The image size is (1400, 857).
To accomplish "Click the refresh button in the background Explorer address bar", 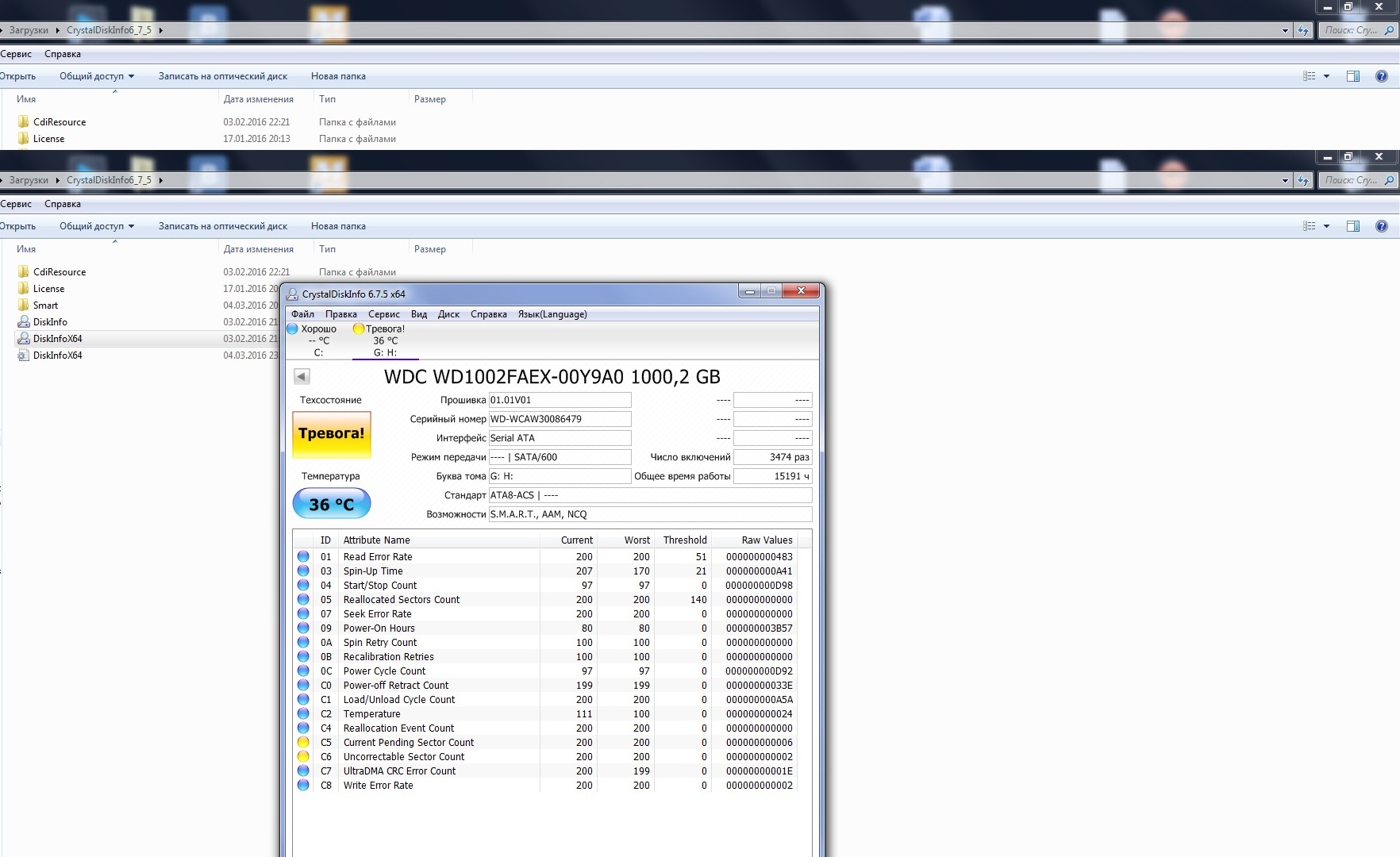I will click(x=1302, y=30).
